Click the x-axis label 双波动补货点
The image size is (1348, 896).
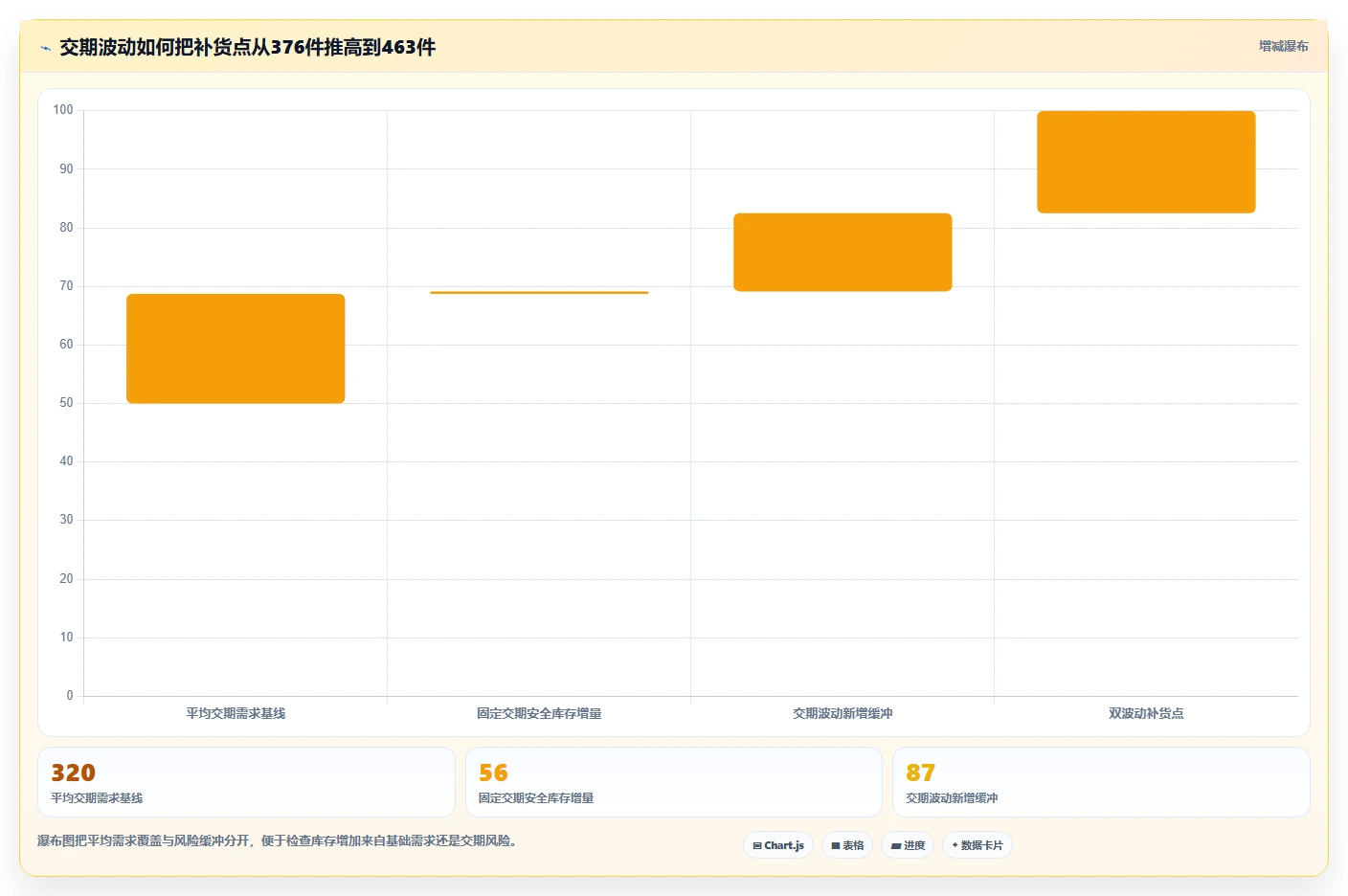click(1146, 713)
